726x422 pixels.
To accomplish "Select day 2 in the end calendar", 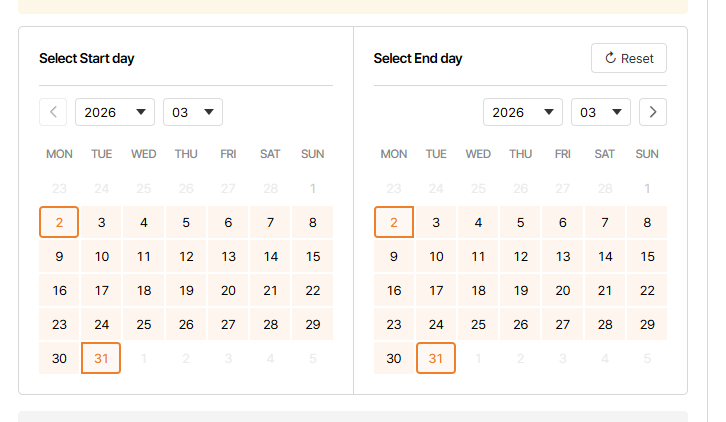I will tap(394, 223).
